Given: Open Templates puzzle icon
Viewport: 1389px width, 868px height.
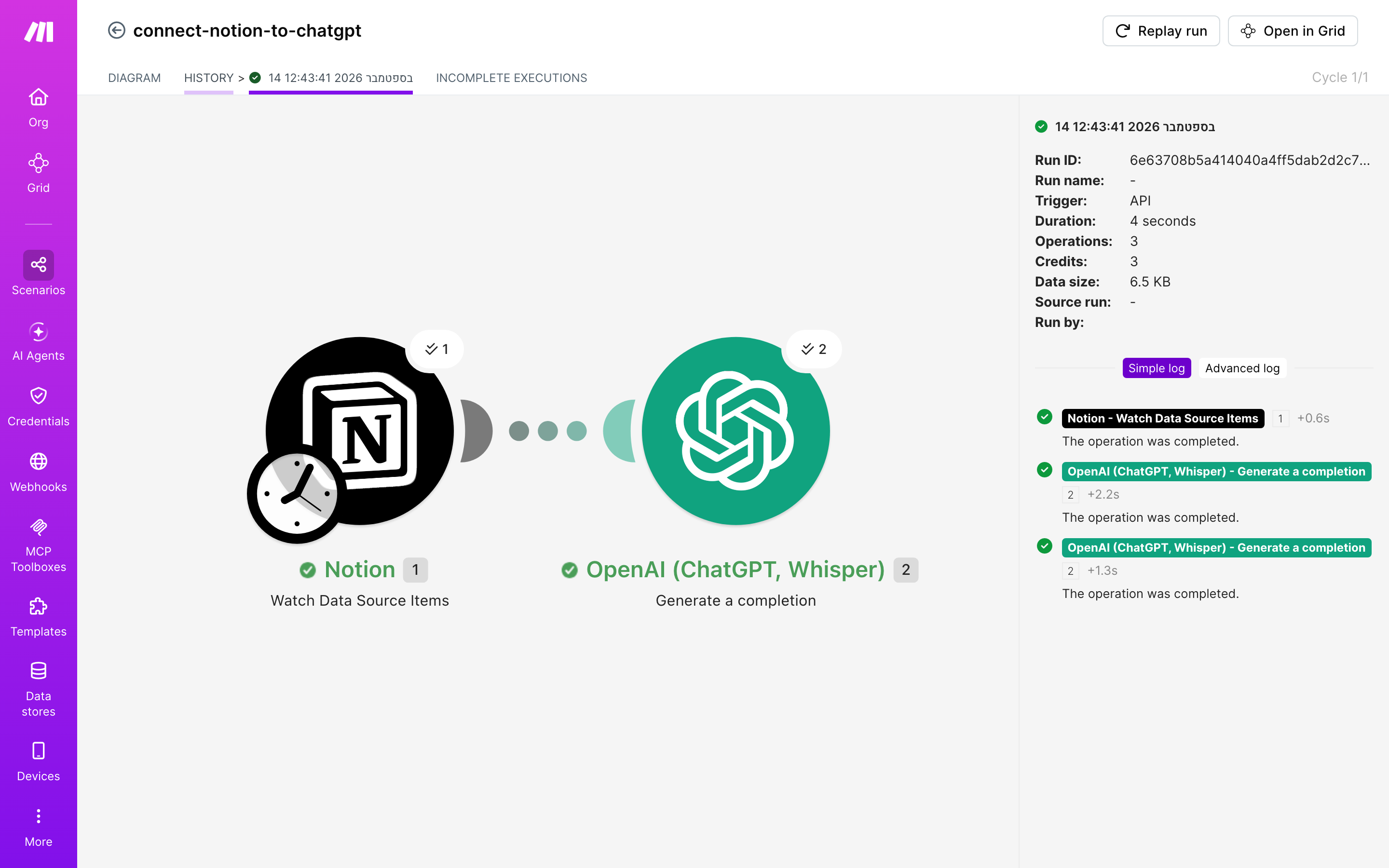Looking at the screenshot, I should tap(39, 606).
